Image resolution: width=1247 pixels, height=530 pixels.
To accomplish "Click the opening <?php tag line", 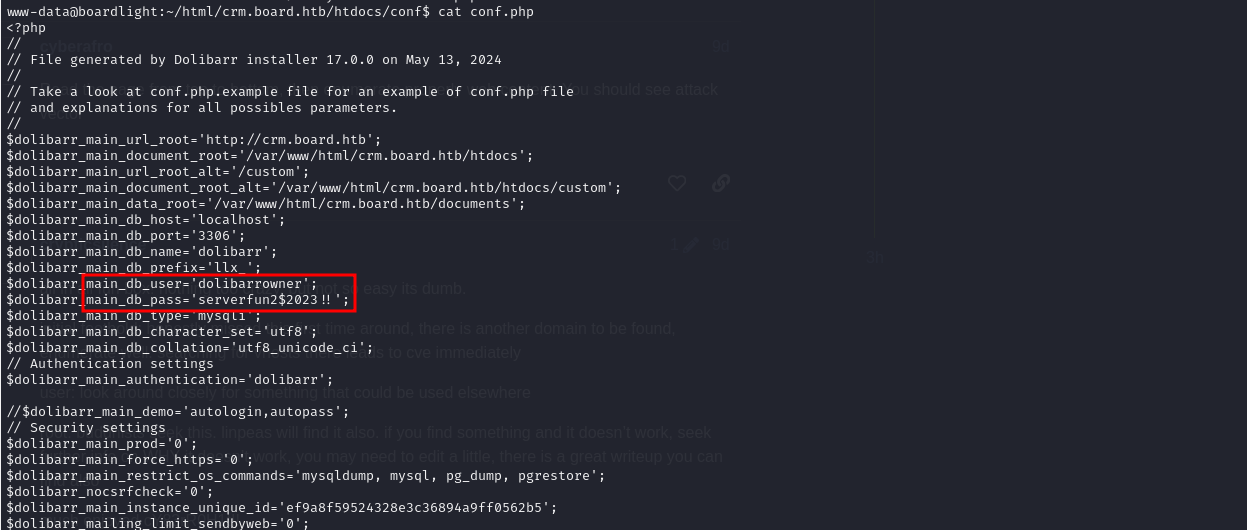I will (x=26, y=28).
